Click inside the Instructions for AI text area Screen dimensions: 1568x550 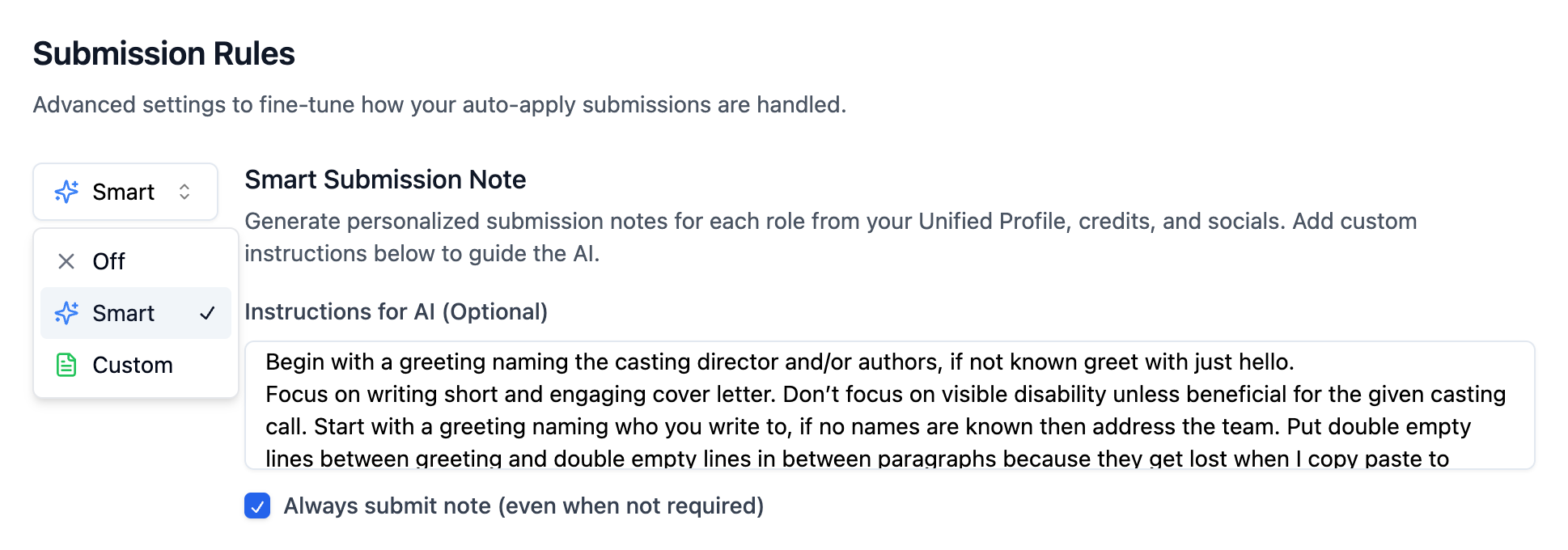point(889,405)
